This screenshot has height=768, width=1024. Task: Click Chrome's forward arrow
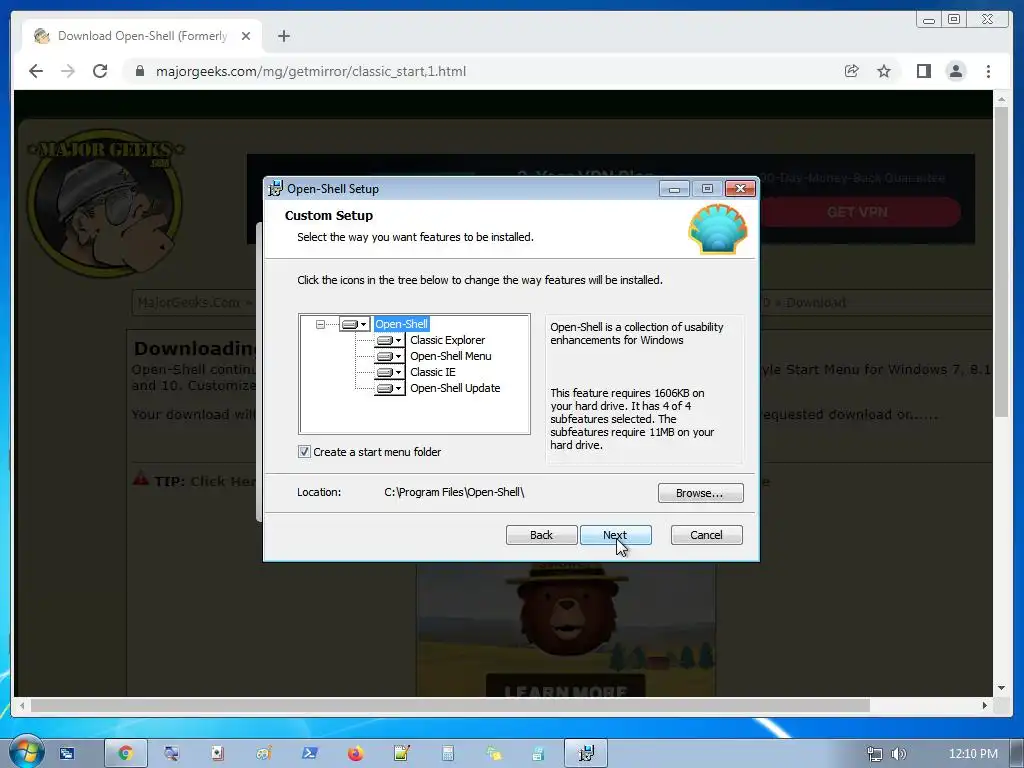(68, 71)
